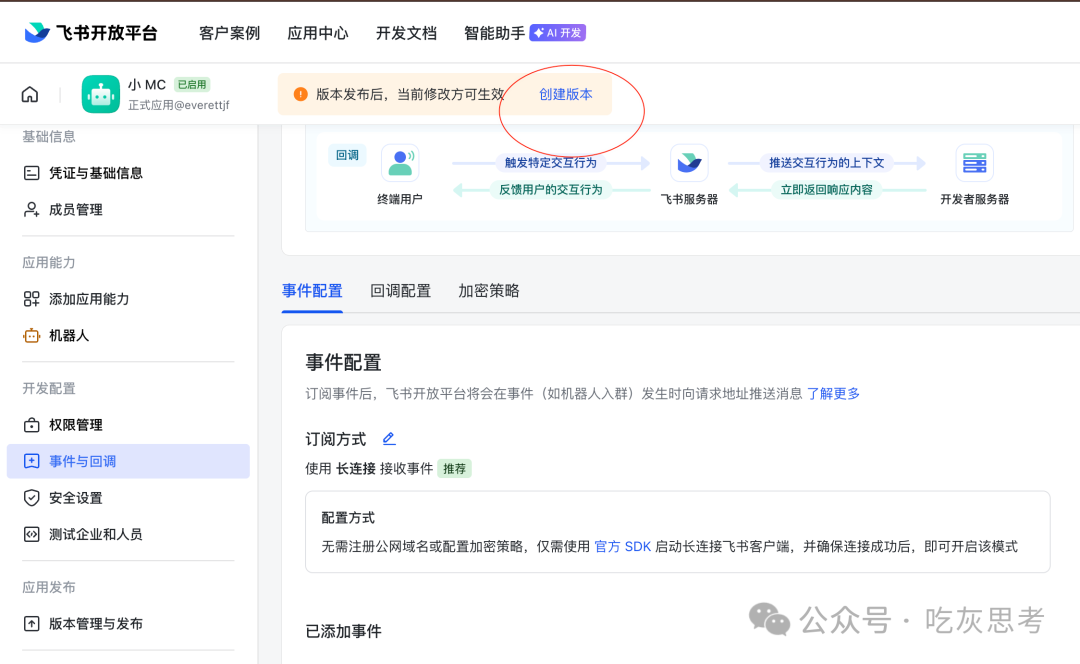This screenshot has width=1080, height=664.
Task: Open 应用中心 in the top navigation
Action: coord(318,33)
